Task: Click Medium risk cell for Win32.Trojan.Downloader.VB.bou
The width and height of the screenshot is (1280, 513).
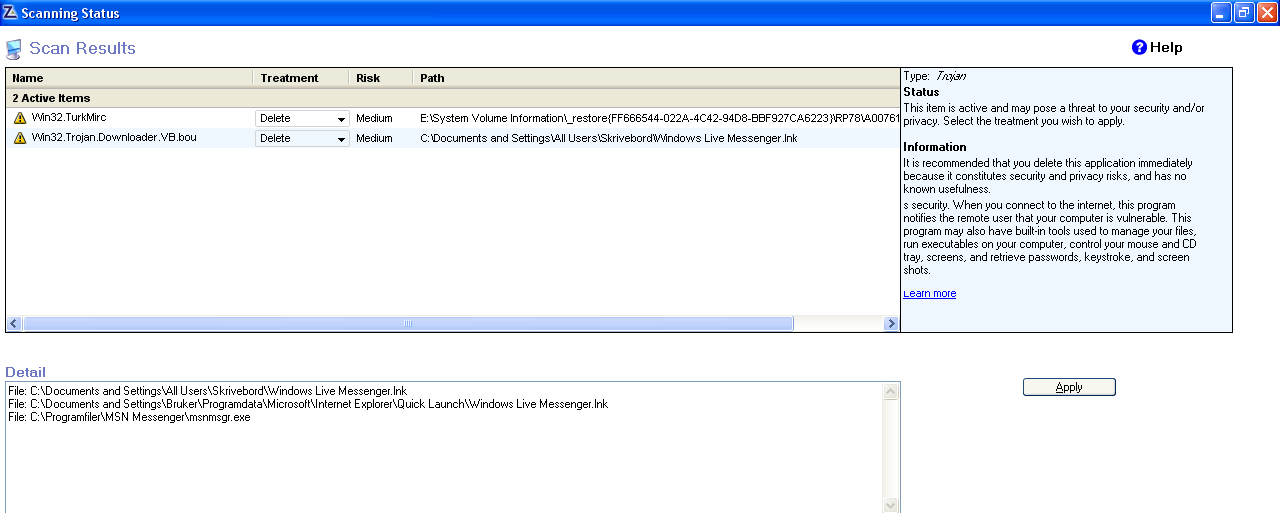Action: pos(374,138)
